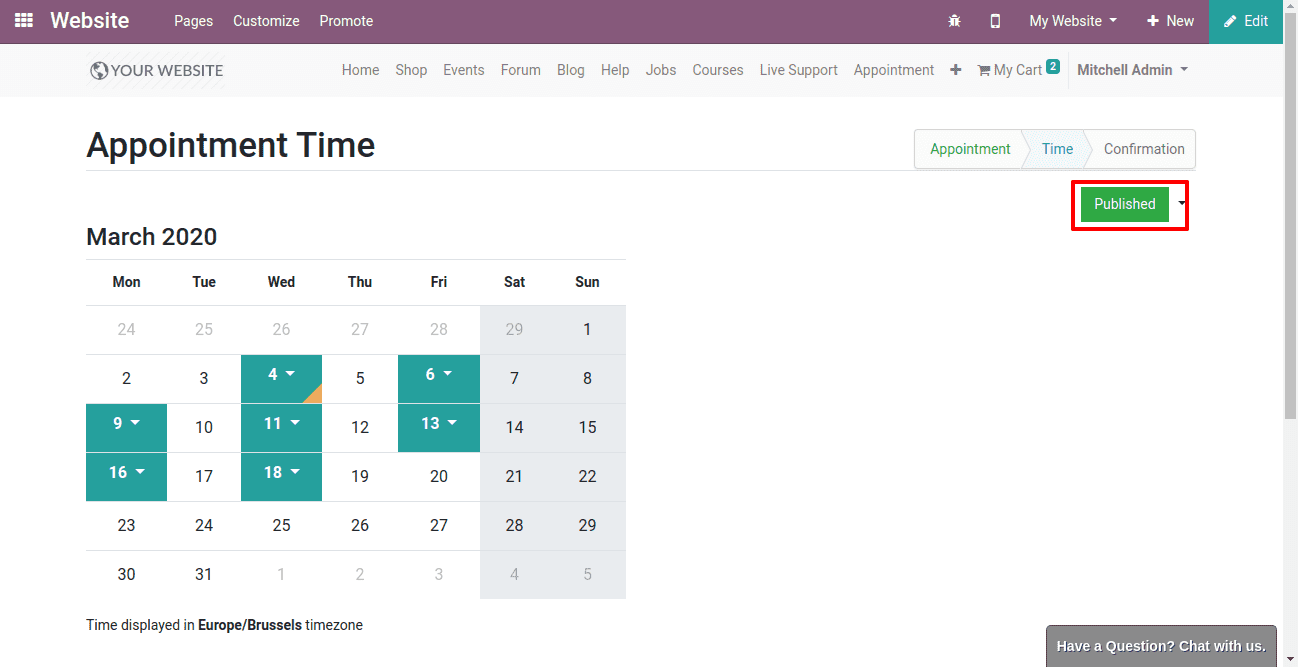Toggle the green Published button
Viewport: 1298px width, 667px height.
click(1125, 204)
